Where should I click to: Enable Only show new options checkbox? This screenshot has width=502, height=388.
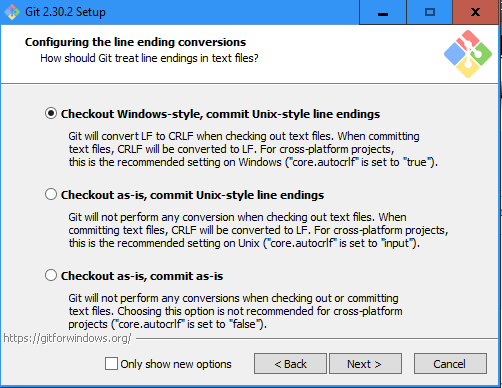pos(111,364)
